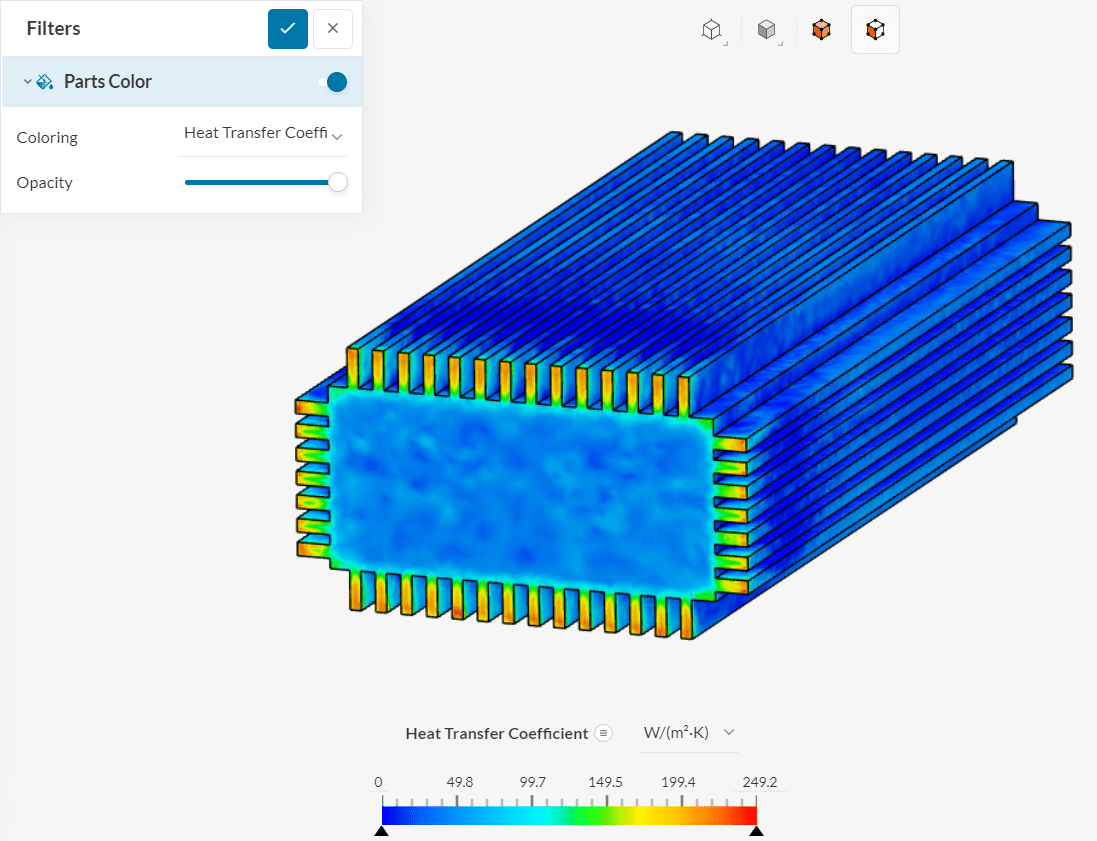Apply filters with the checkmark button
Viewport: 1097px width, 841px height.
[288, 29]
